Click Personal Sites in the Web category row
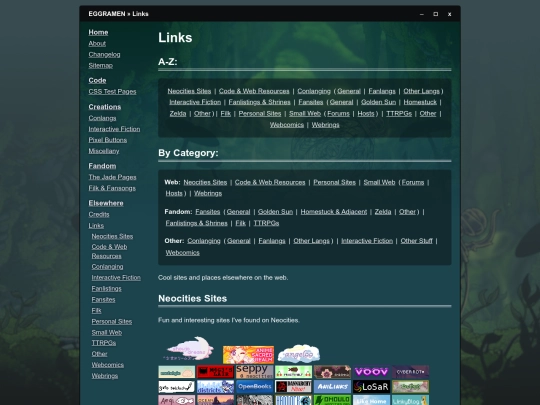540x405 pixels. click(x=334, y=183)
